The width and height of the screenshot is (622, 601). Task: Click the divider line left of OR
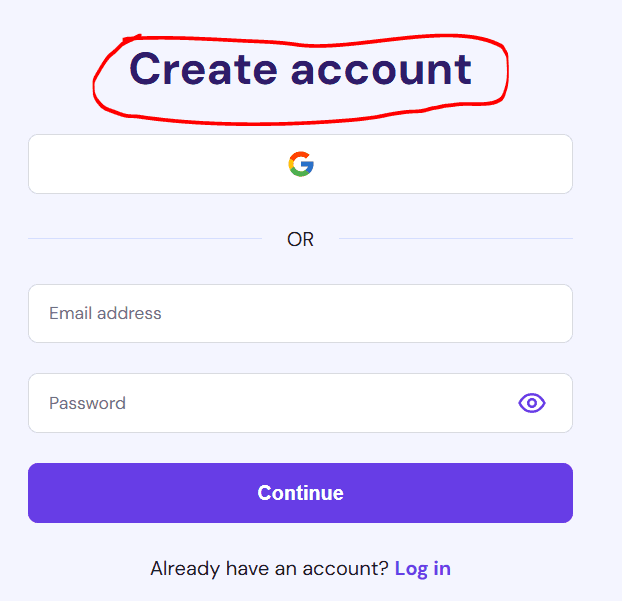tap(145, 238)
